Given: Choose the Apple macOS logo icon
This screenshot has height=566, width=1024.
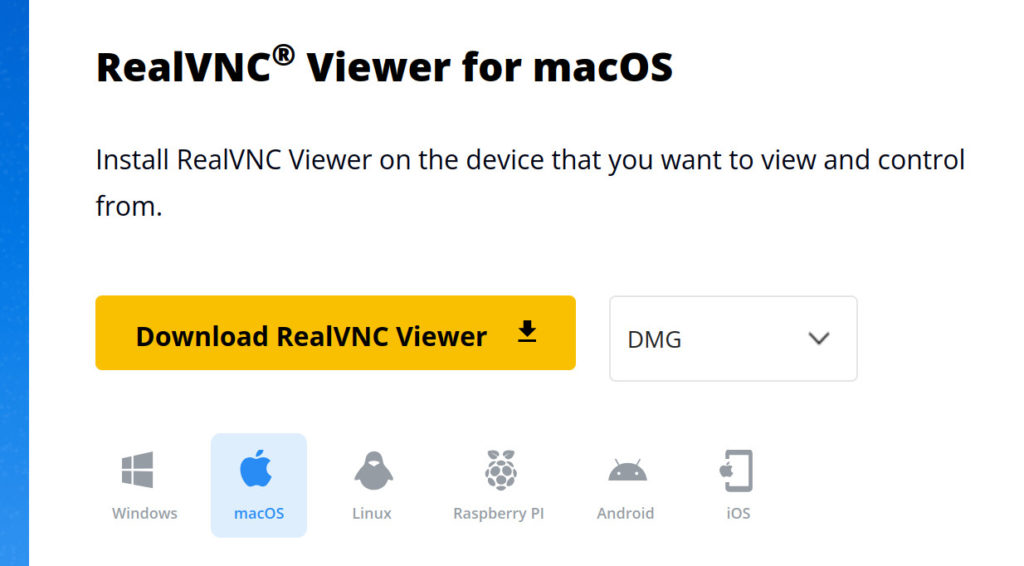Looking at the screenshot, I should pyautogui.click(x=256, y=468).
